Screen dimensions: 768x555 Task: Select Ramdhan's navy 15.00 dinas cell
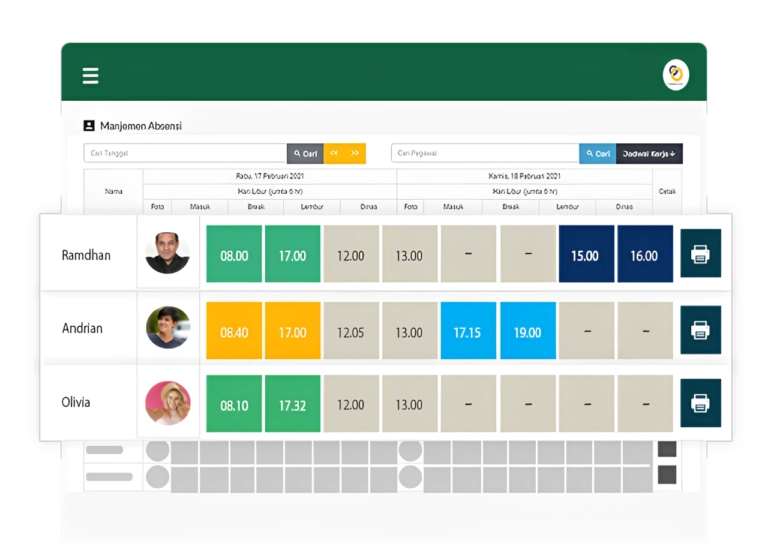click(586, 254)
